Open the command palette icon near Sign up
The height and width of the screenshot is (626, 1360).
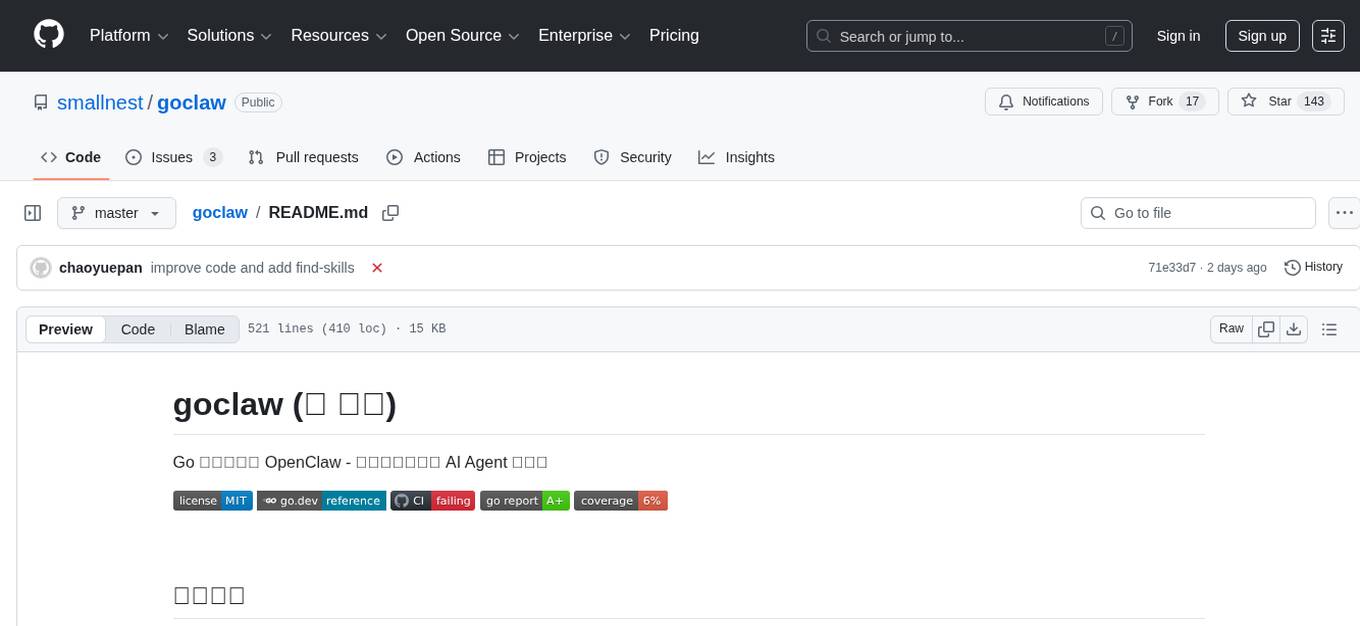[1328, 35]
